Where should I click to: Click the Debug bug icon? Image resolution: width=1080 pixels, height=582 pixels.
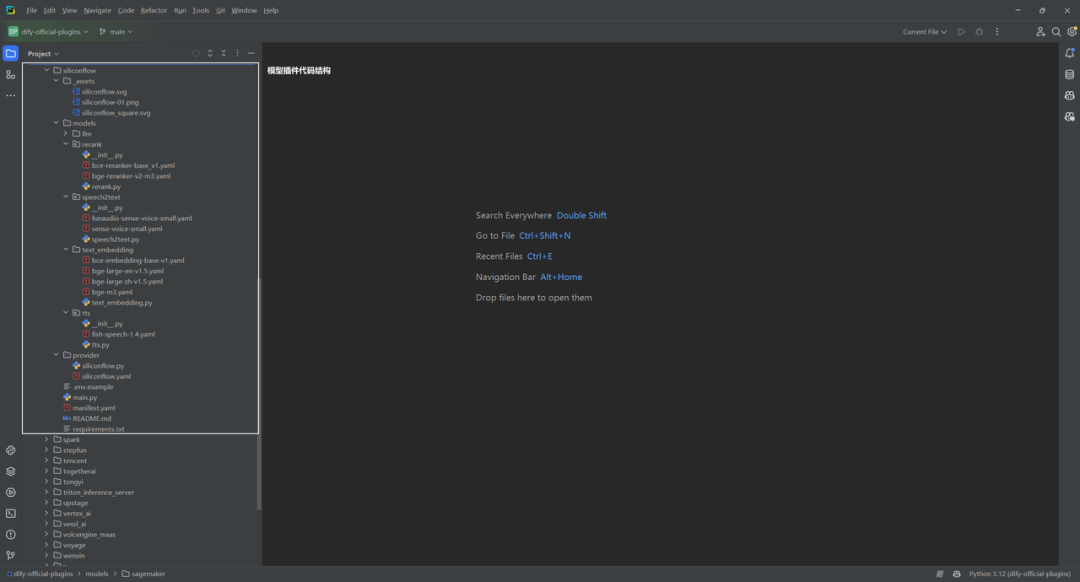(979, 32)
